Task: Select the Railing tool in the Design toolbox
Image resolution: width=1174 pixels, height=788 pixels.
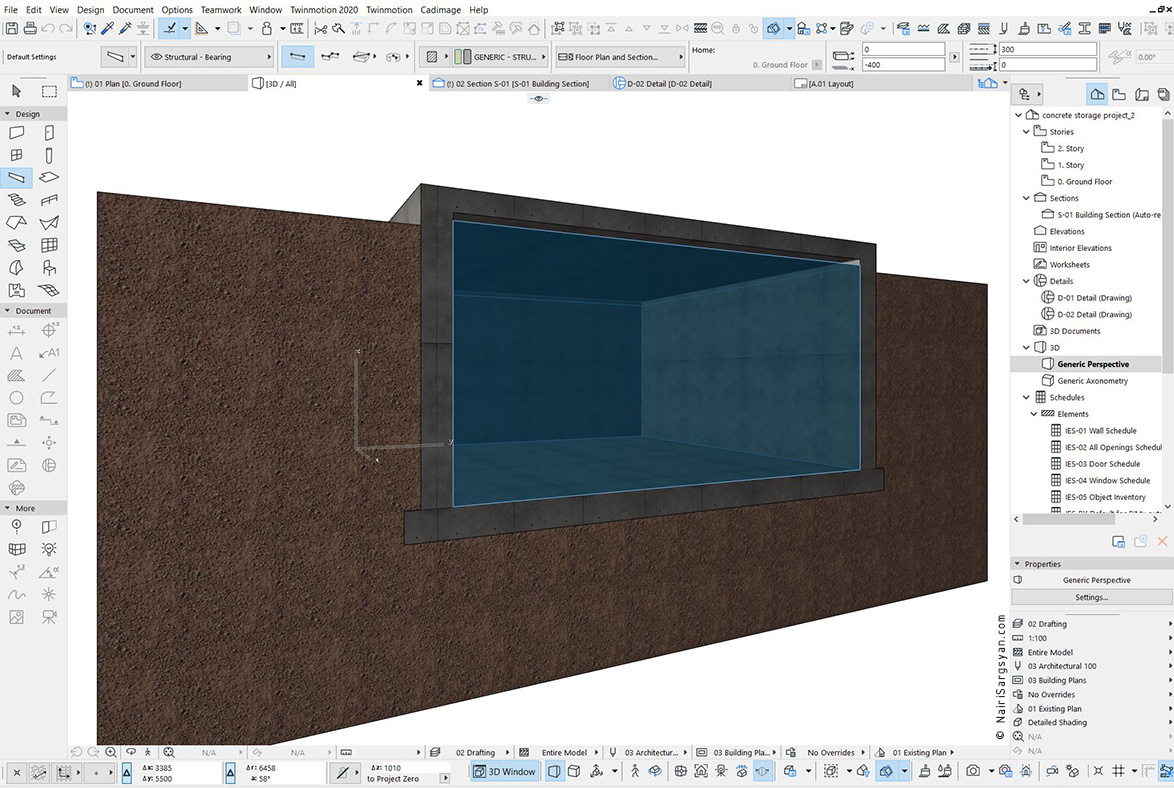Action: pos(49,200)
